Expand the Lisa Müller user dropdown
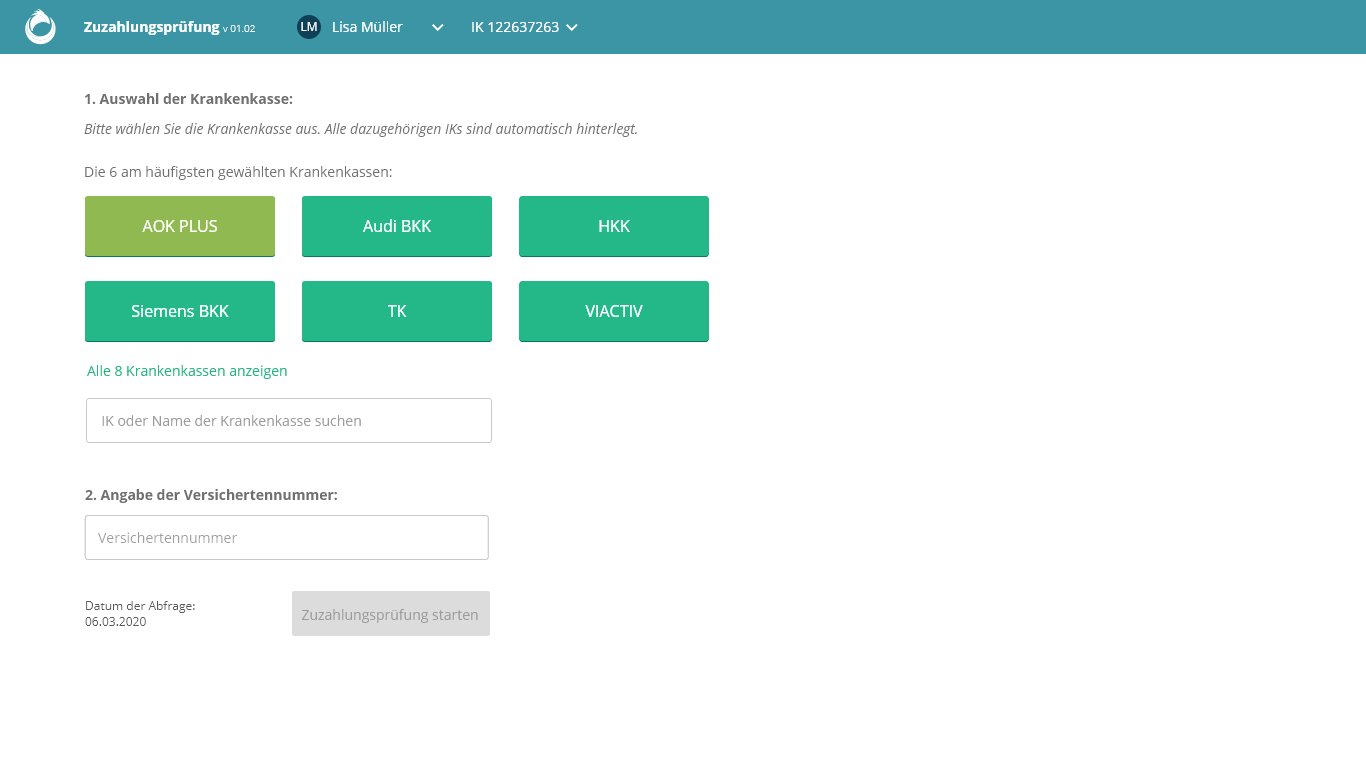 (437, 28)
